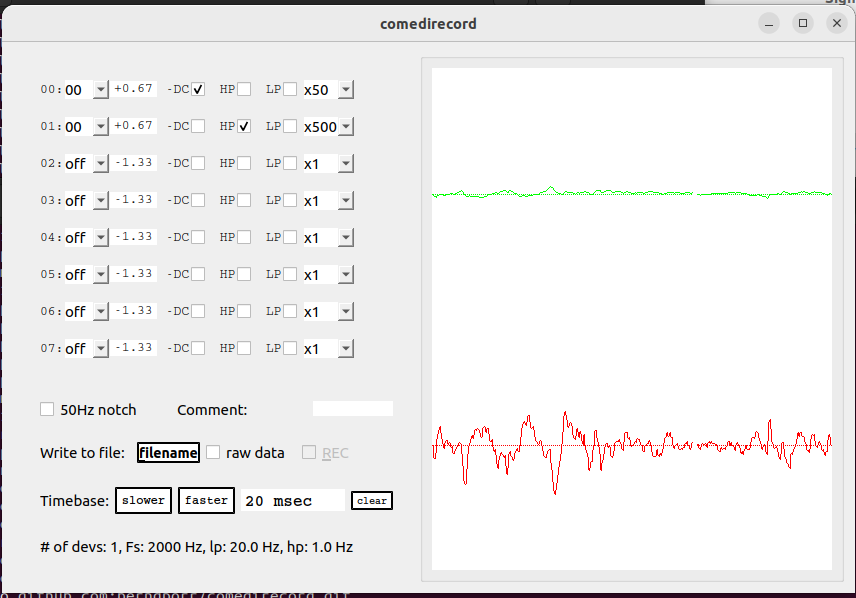Click the Comment input field
The image size is (856, 598).
353,408
